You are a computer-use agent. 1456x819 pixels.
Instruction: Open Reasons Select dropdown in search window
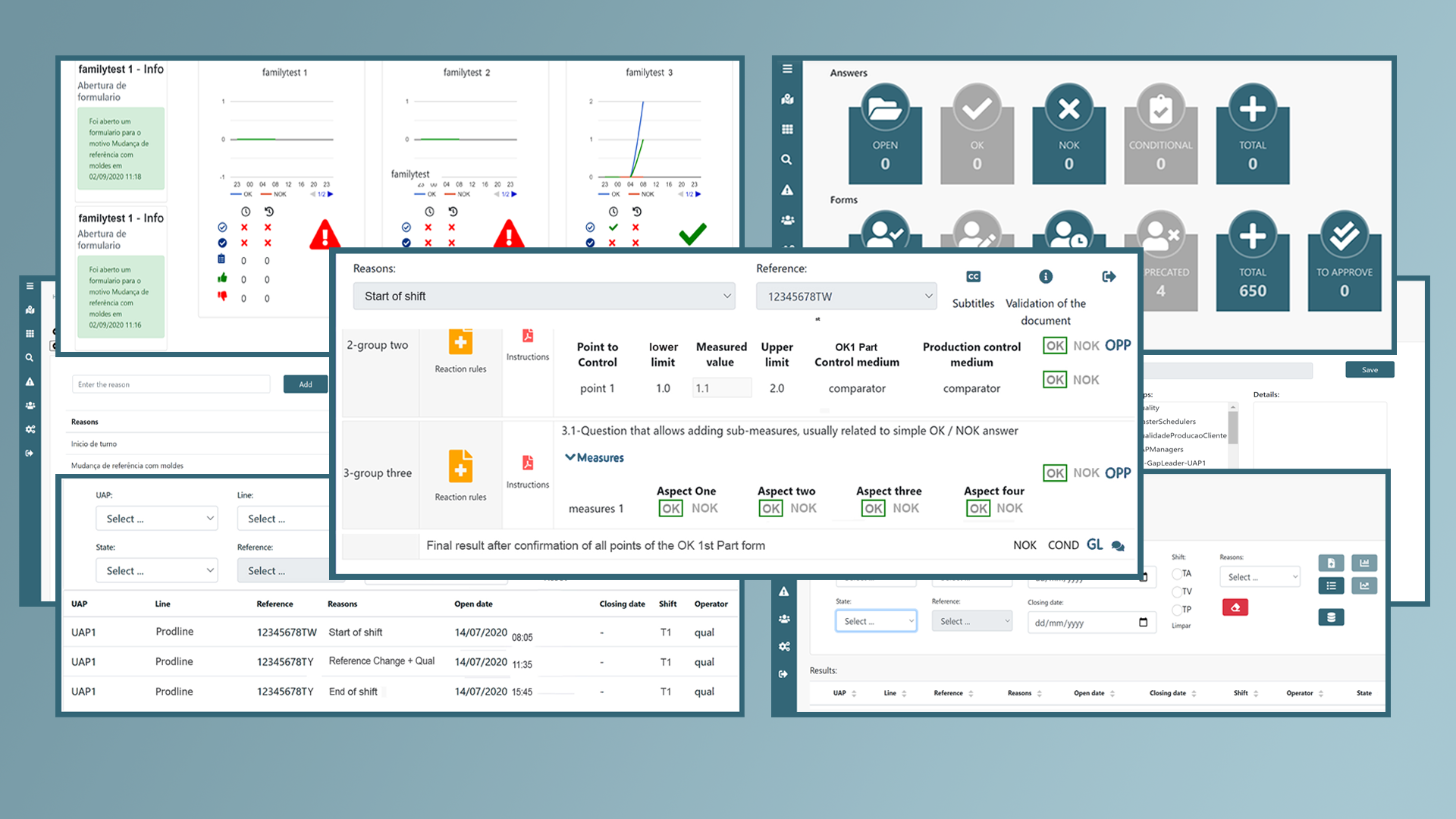click(1260, 577)
